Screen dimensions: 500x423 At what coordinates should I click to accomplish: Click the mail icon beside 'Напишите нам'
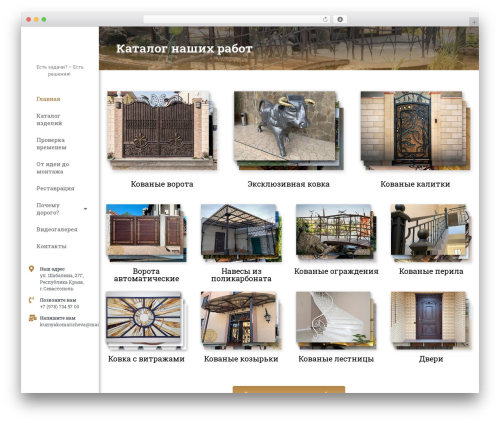coord(32,318)
